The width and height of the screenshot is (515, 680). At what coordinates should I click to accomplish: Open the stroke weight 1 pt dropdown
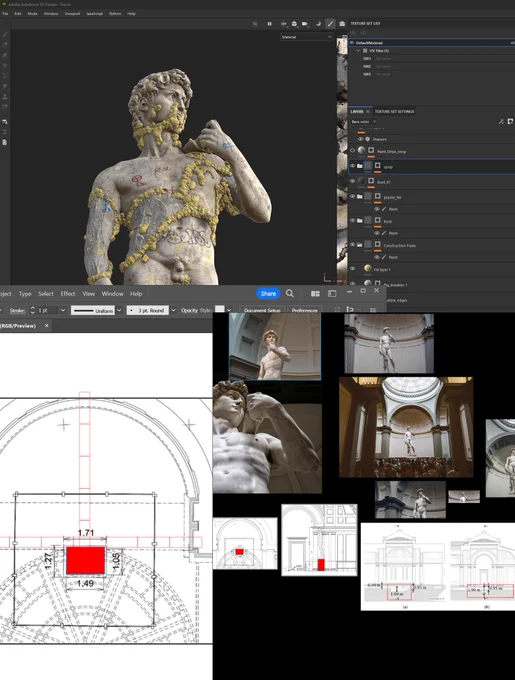click(63, 310)
